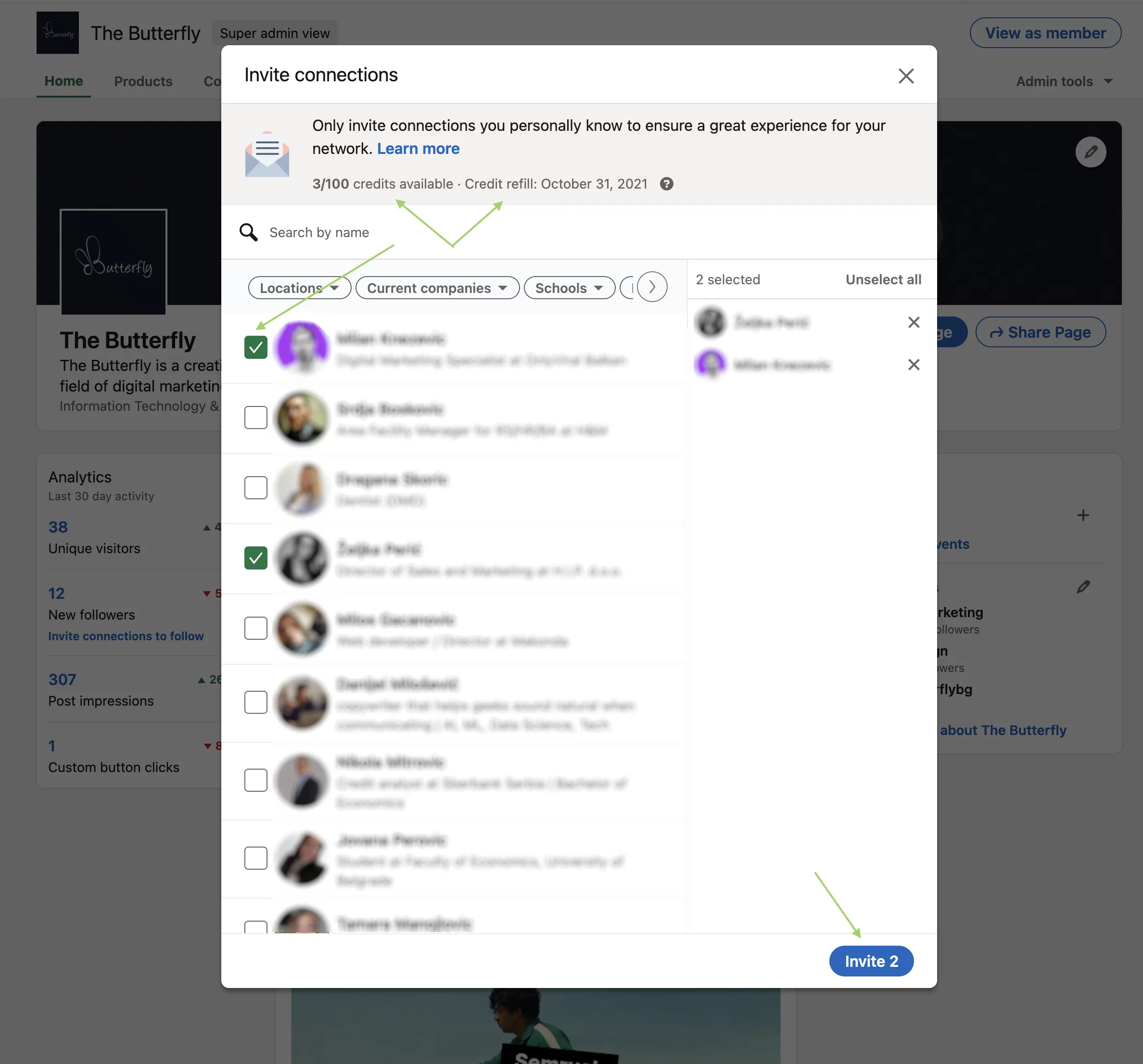Toggle checkbox for Zeljko Peric
This screenshot has height=1064, width=1143.
tap(256, 558)
